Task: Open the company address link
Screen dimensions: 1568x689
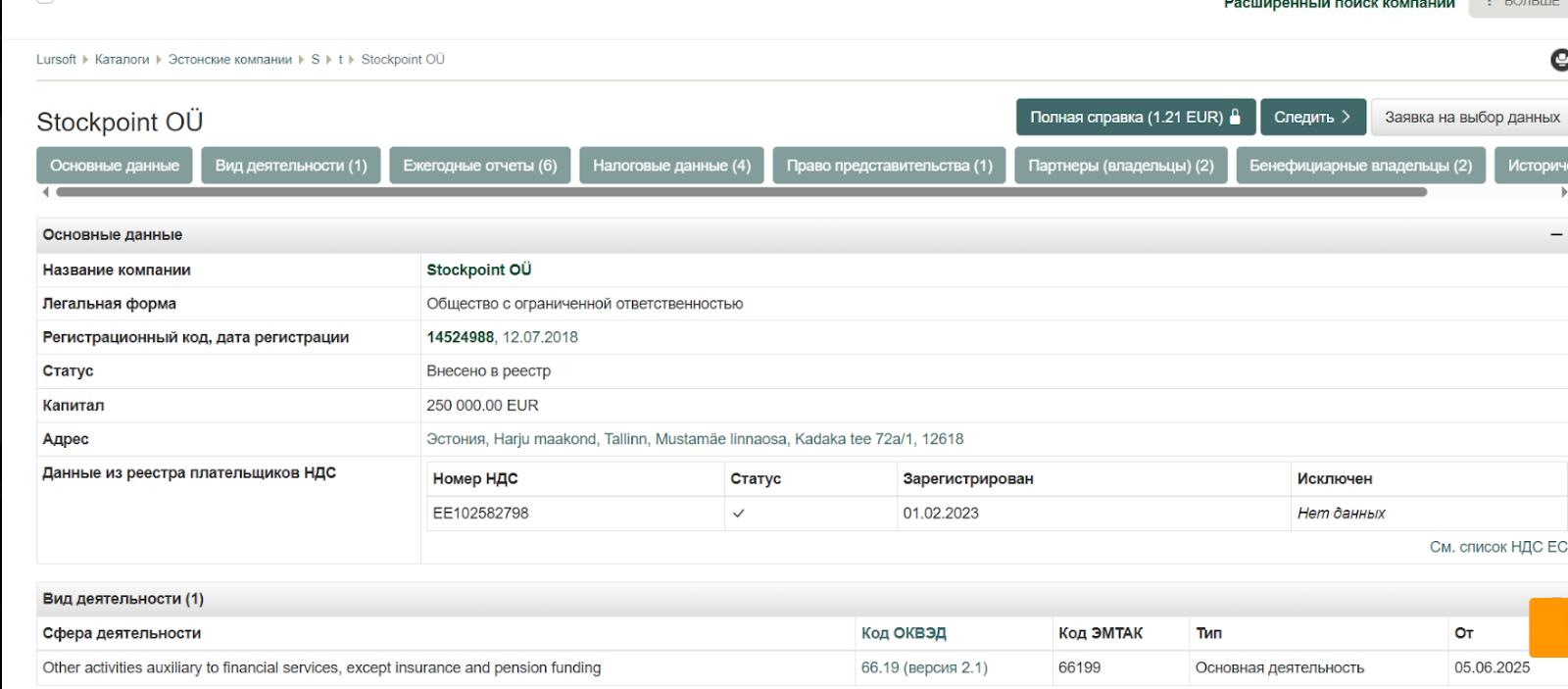Action: pyautogui.click(x=695, y=439)
